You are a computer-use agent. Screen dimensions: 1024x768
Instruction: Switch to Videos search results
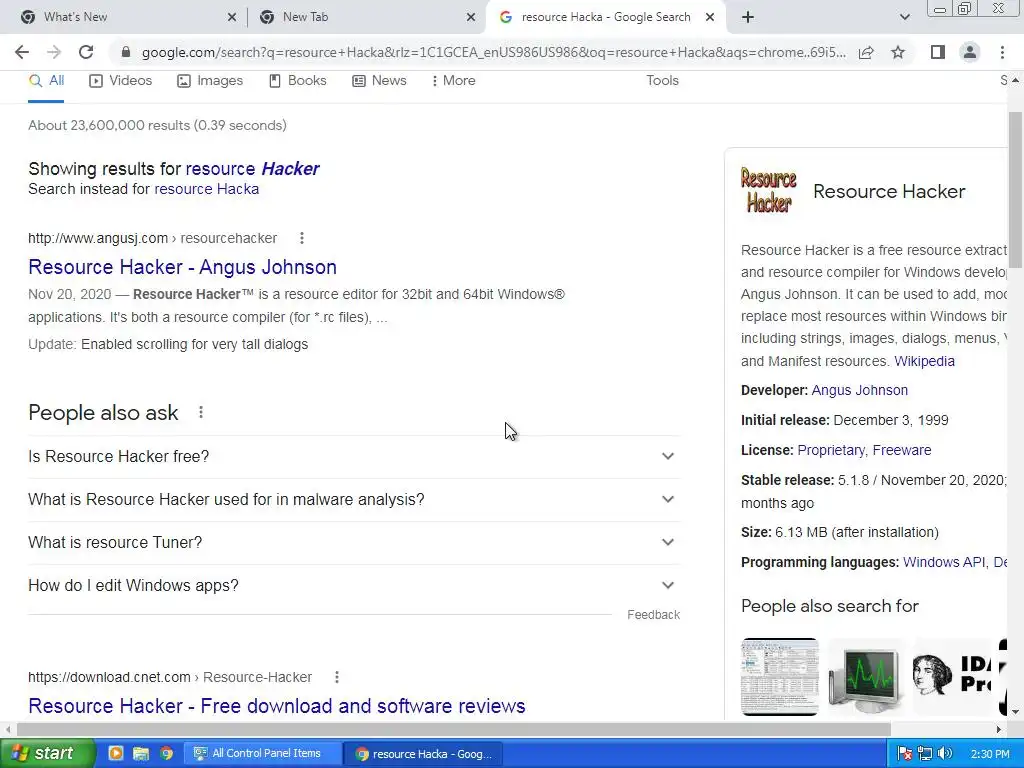click(x=121, y=81)
